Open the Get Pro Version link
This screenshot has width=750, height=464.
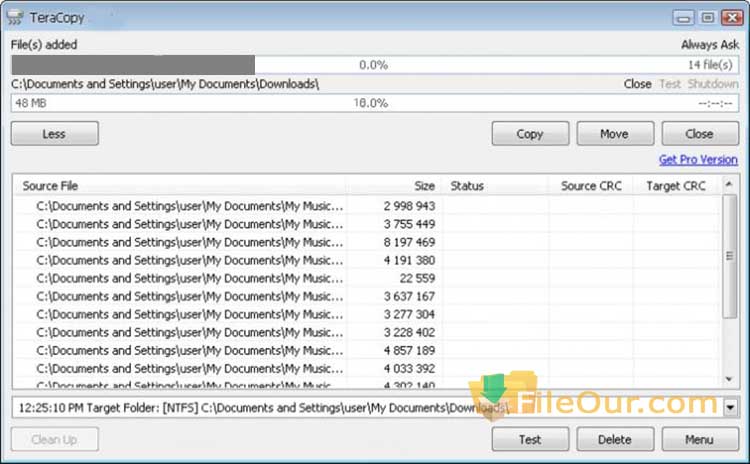[x=698, y=160]
